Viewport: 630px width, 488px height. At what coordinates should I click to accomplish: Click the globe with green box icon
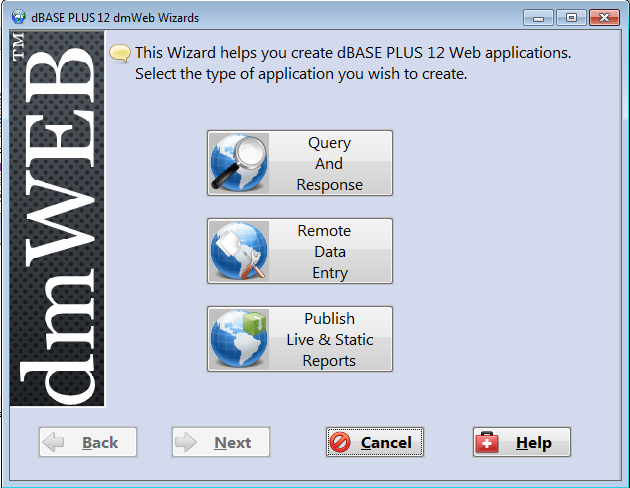click(239, 339)
